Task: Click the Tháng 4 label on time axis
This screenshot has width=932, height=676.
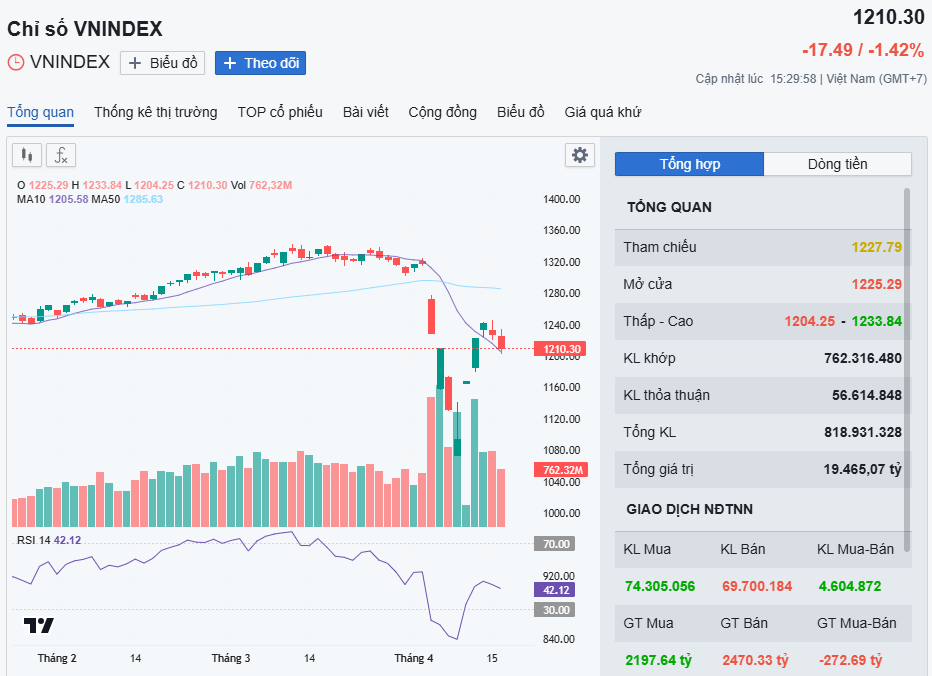Action: coord(414,658)
